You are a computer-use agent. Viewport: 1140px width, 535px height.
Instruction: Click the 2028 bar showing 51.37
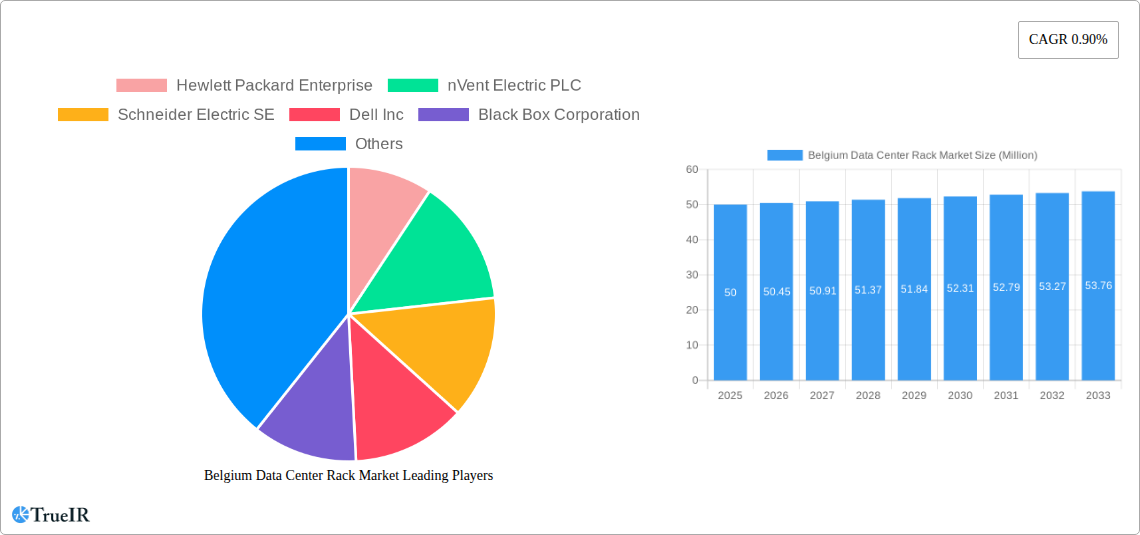click(x=869, y=290)
